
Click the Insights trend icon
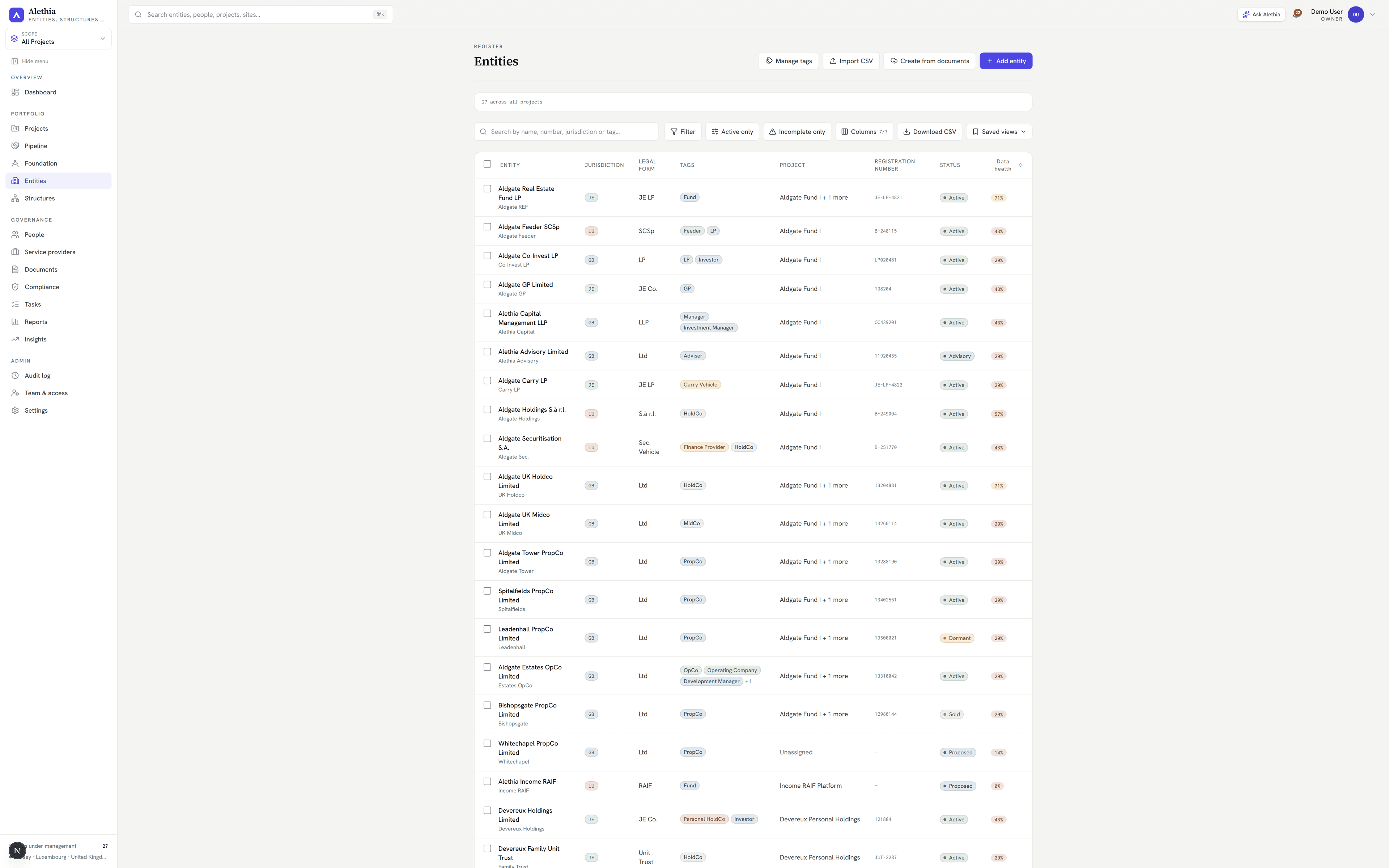coord(16,339)
